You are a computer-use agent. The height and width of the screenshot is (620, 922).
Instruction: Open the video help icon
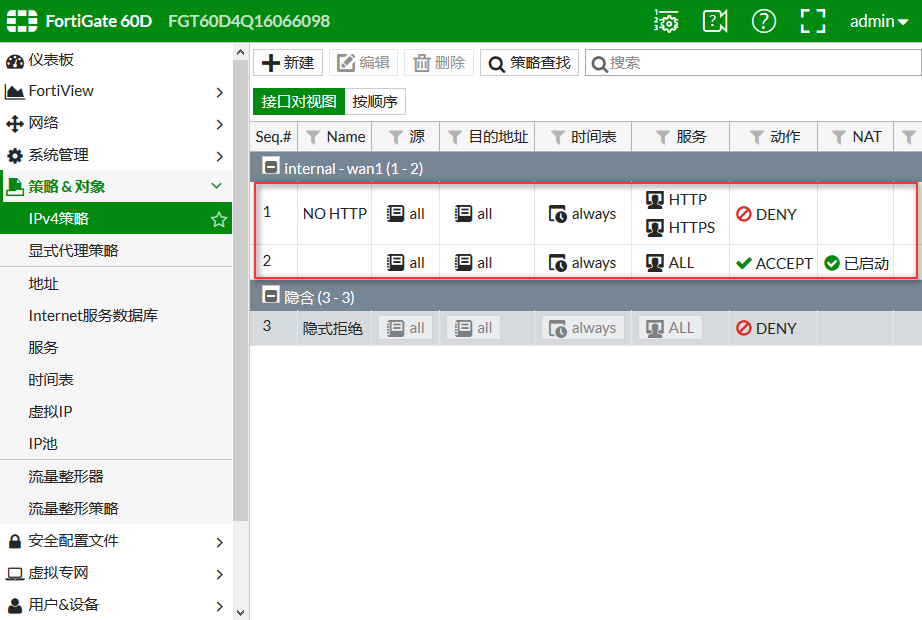(x=715, y=21)
